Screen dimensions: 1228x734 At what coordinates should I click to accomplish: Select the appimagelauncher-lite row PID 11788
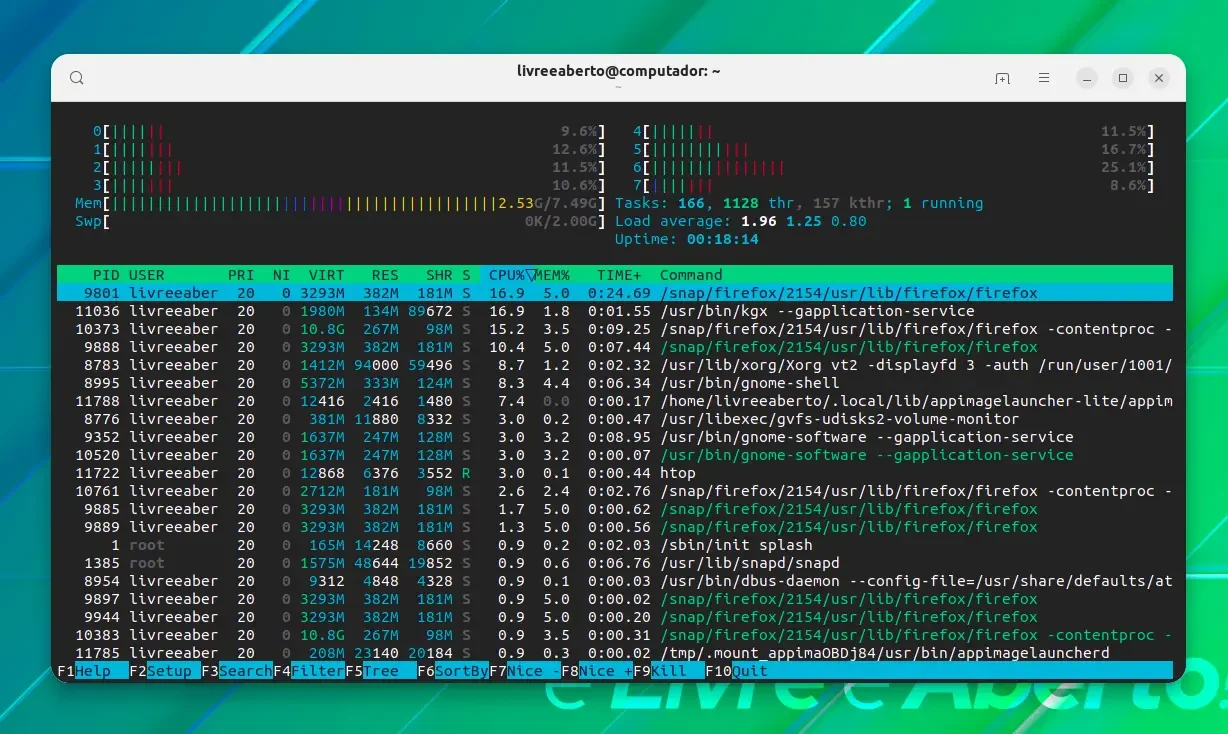(x=615, y=401)
